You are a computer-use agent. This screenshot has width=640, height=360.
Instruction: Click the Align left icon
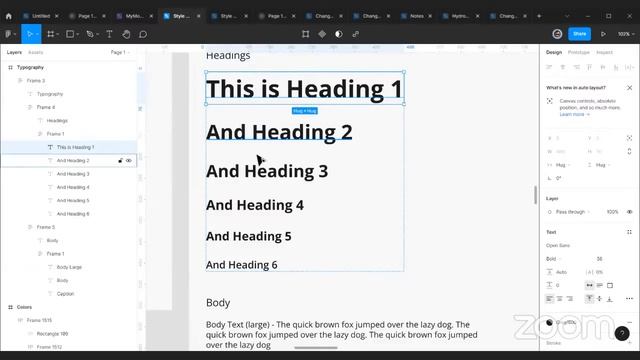pyautogui.click(x=549, y=67)
